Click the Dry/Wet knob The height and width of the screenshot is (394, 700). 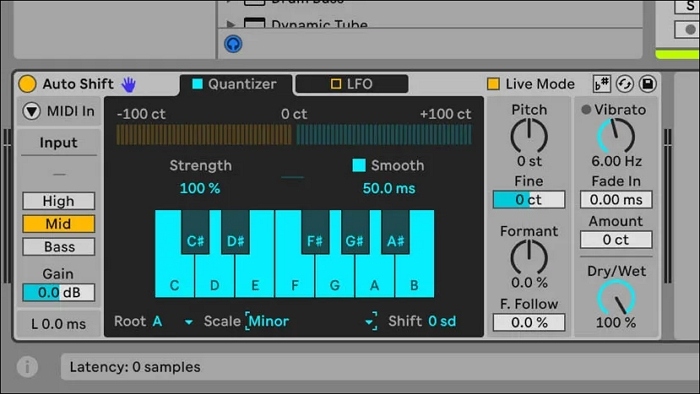[x=616, y=298]
